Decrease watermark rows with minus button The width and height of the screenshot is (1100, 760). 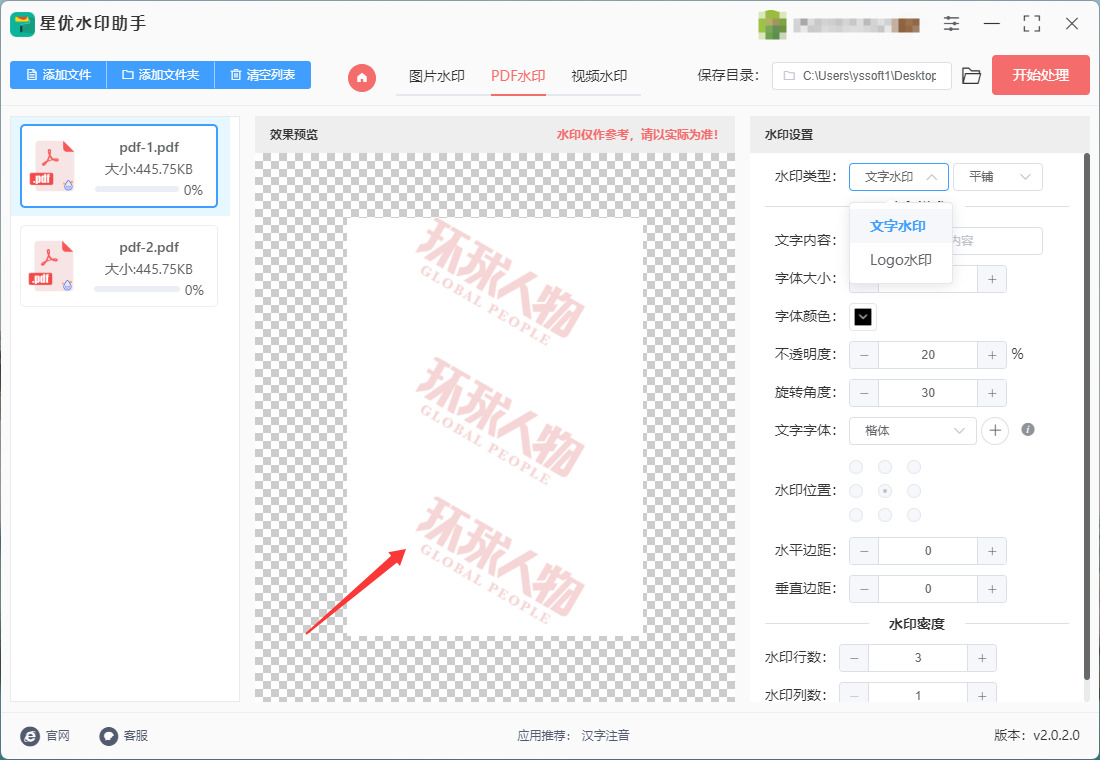pos(854,658)
